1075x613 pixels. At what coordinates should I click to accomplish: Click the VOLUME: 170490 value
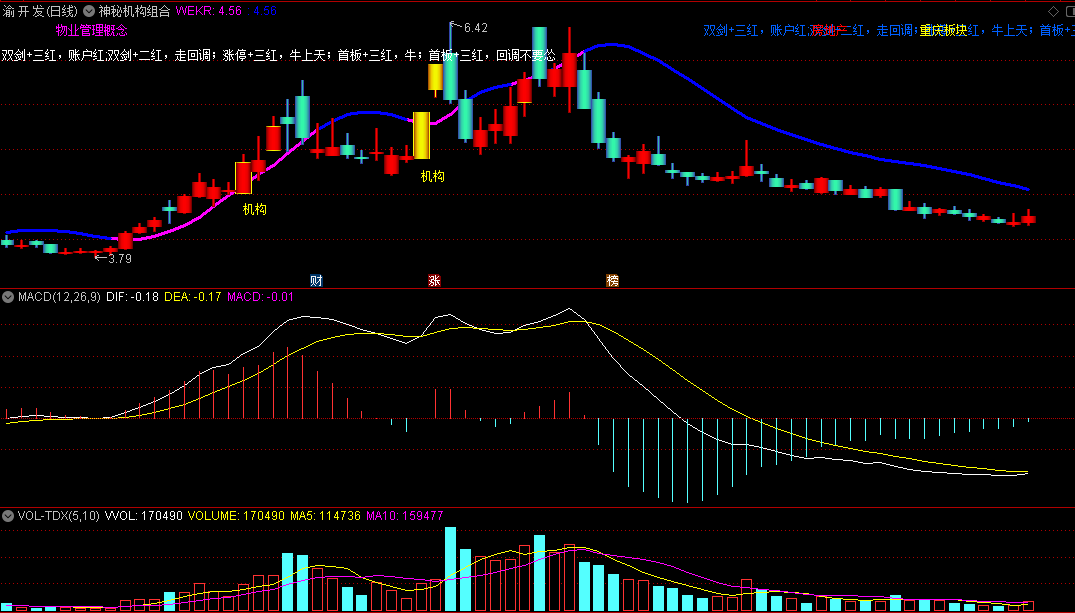(x=237, y=516)
